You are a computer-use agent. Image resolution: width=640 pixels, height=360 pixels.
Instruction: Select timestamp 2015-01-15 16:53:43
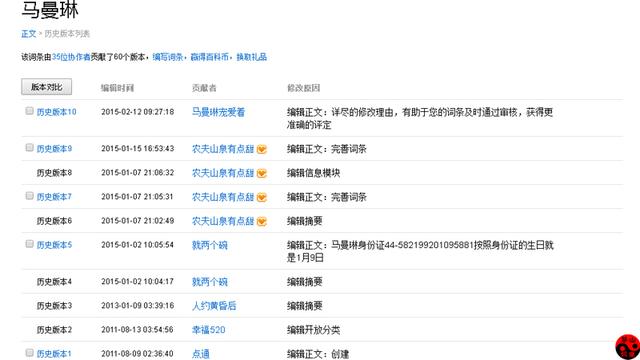click(138, 149)
